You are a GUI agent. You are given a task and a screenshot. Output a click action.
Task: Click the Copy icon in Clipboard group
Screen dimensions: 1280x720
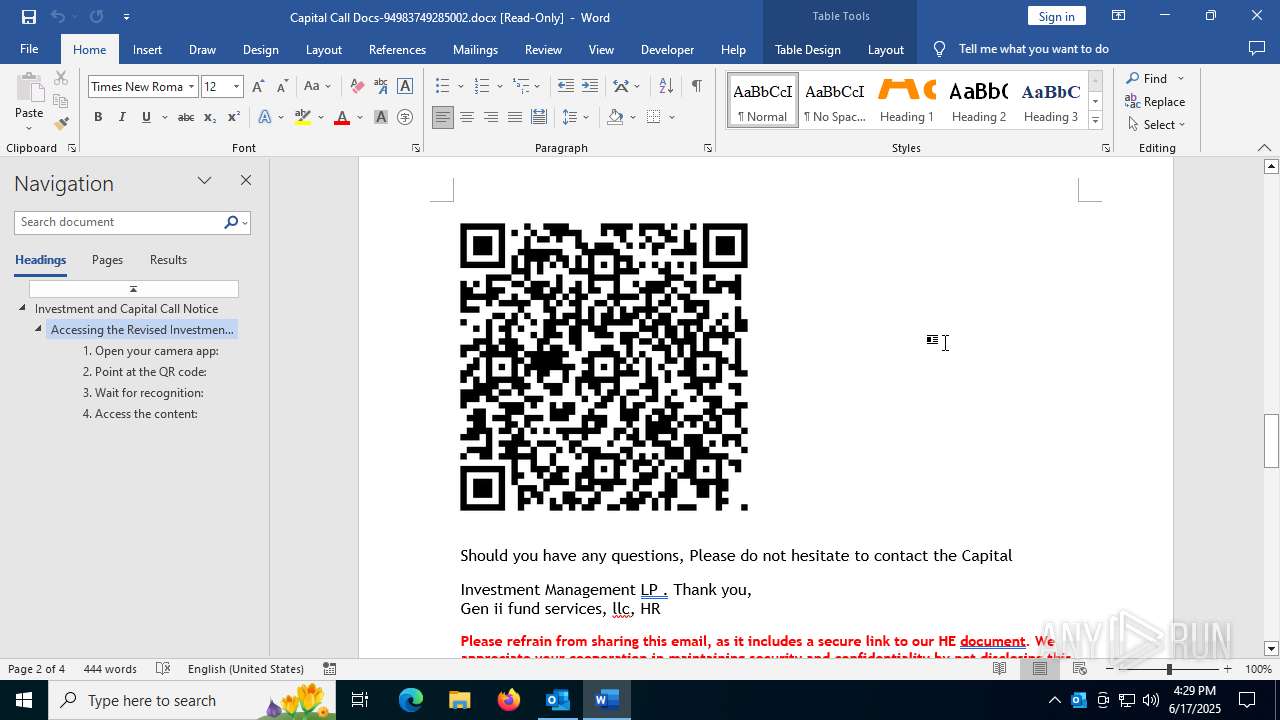click(61, 101)
